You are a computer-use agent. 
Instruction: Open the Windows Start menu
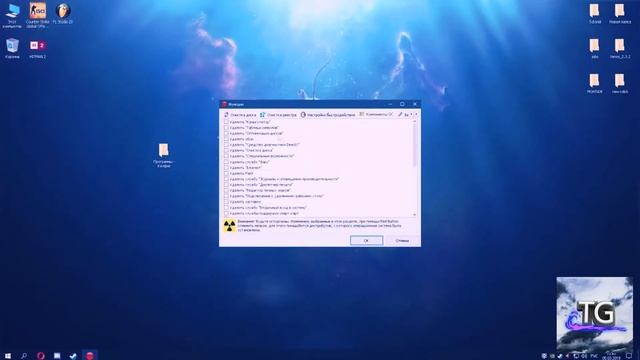(8, 356)
